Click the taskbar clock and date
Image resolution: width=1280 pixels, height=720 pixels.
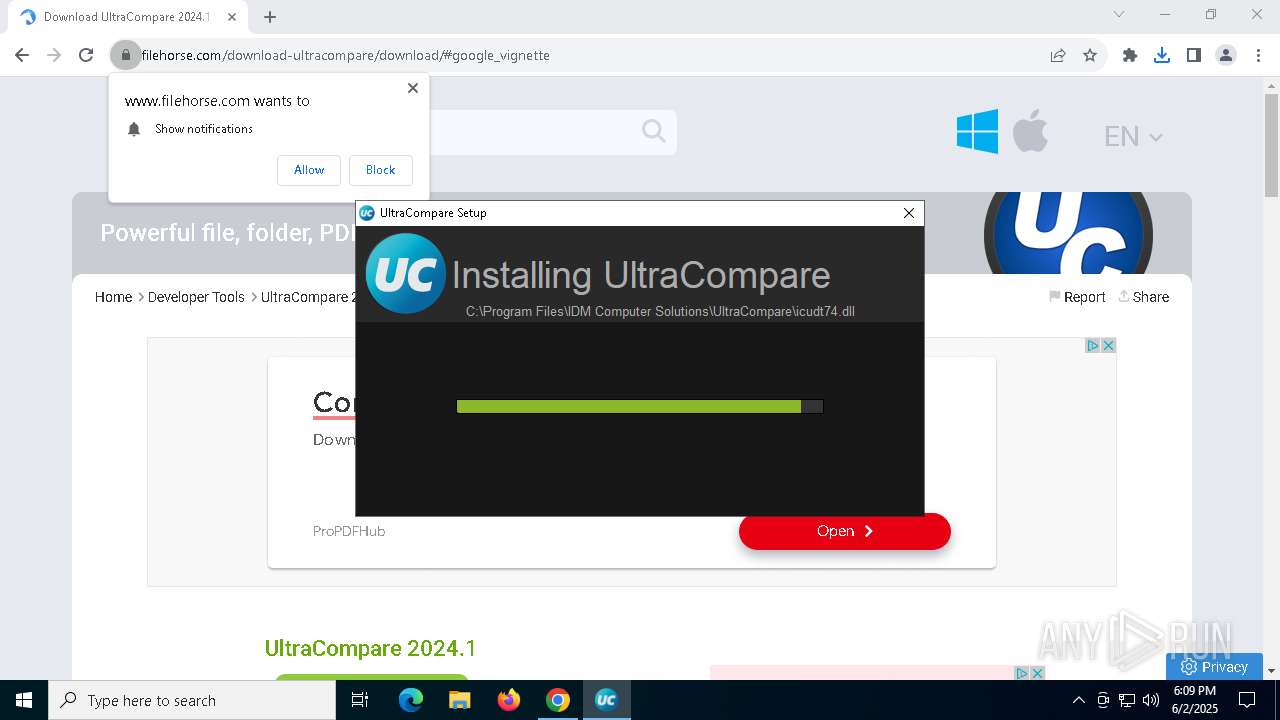pos(1194,700)
